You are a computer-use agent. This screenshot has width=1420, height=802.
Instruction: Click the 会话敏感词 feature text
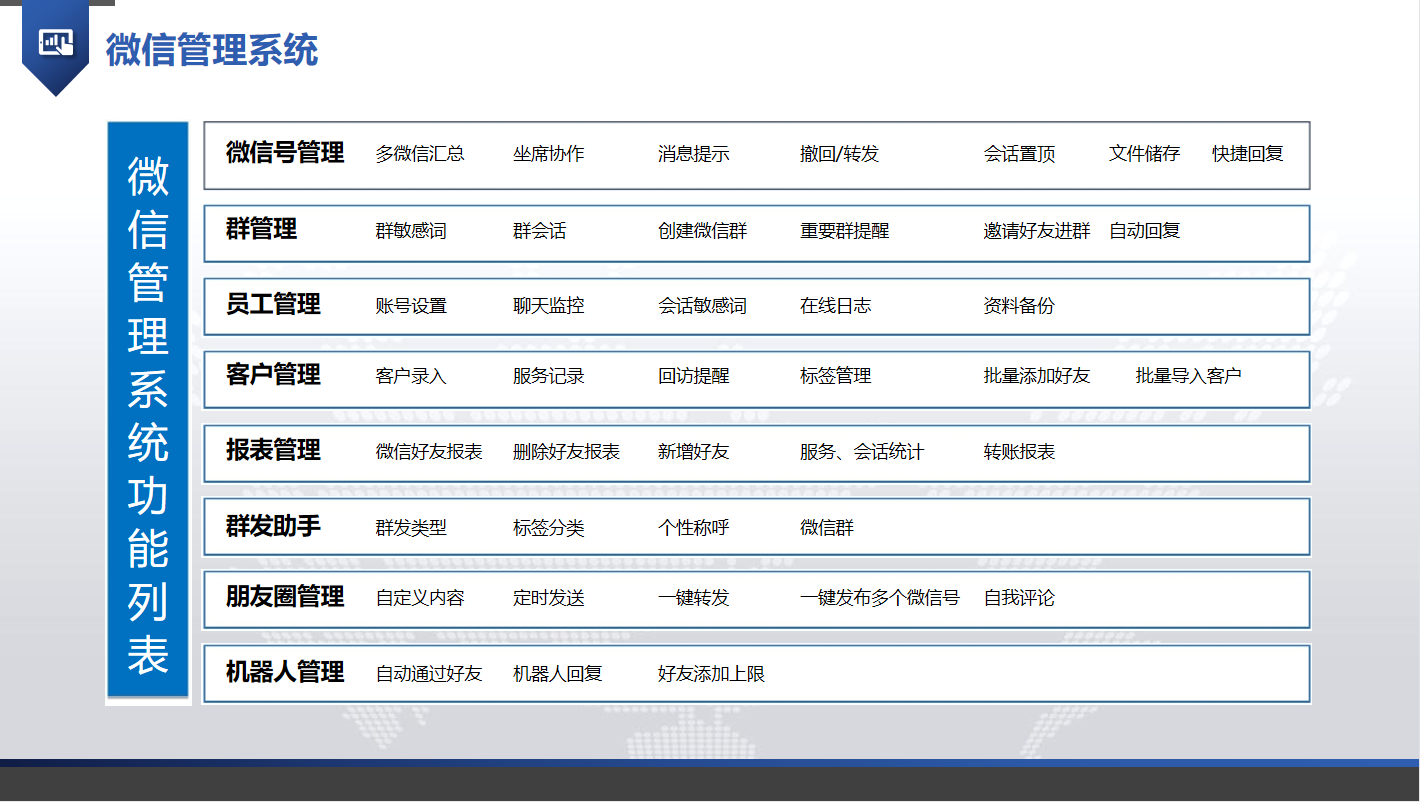coord(702,306)
